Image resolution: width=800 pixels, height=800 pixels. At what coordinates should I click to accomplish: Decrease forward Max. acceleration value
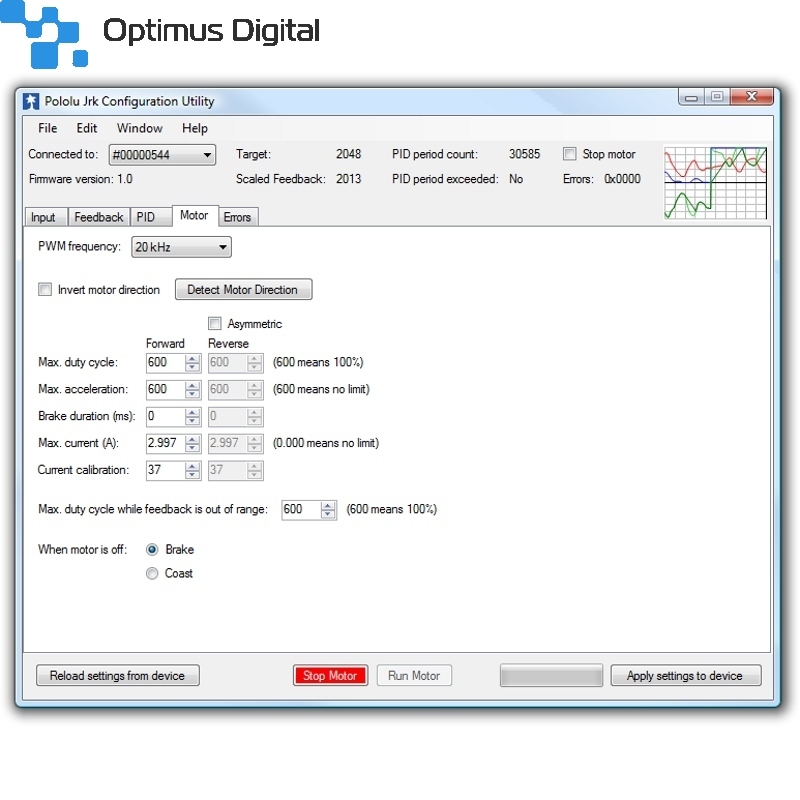(x=192, y=394)
